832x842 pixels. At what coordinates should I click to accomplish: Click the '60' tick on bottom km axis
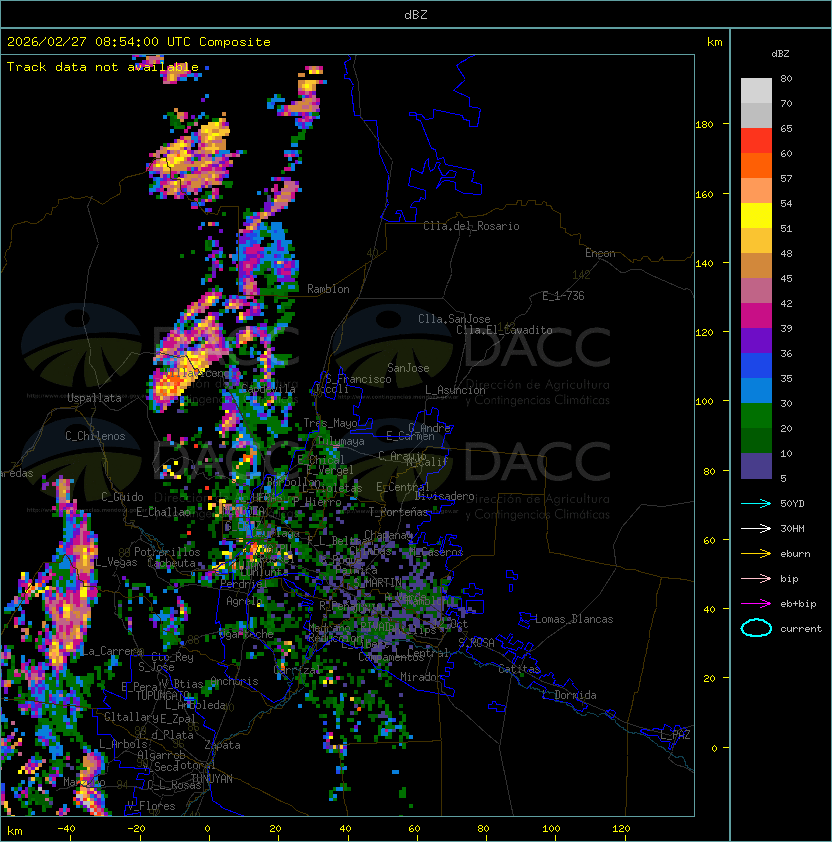414,829
